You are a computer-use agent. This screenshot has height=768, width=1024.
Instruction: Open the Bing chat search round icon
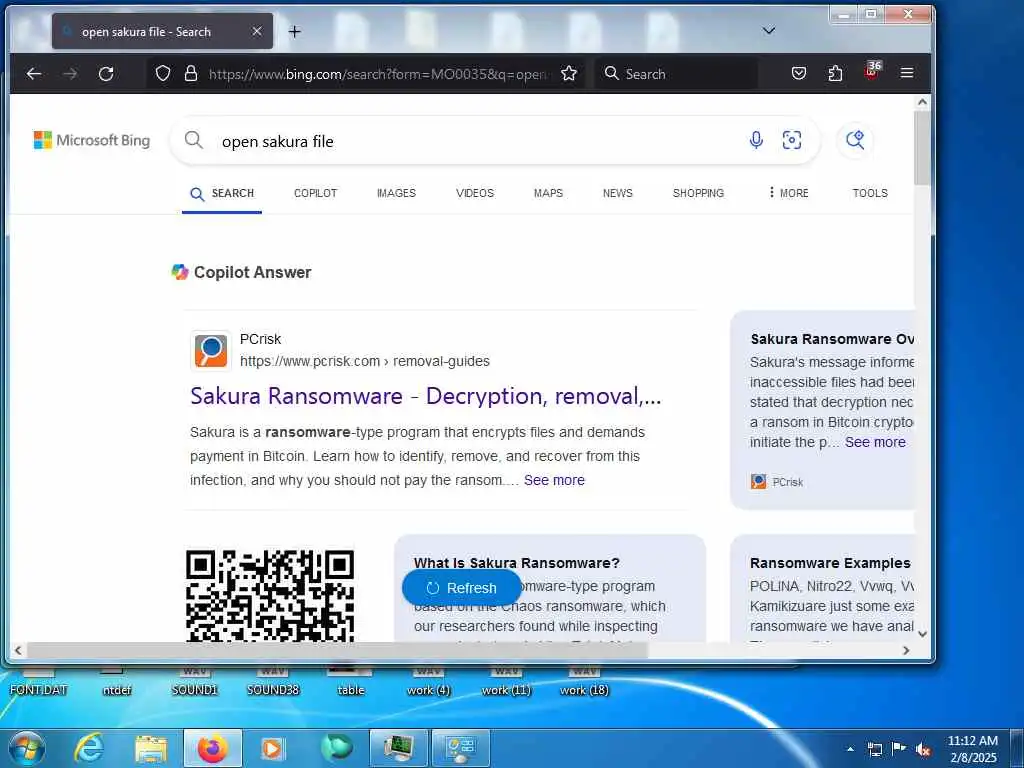click(x=855, y=140)
